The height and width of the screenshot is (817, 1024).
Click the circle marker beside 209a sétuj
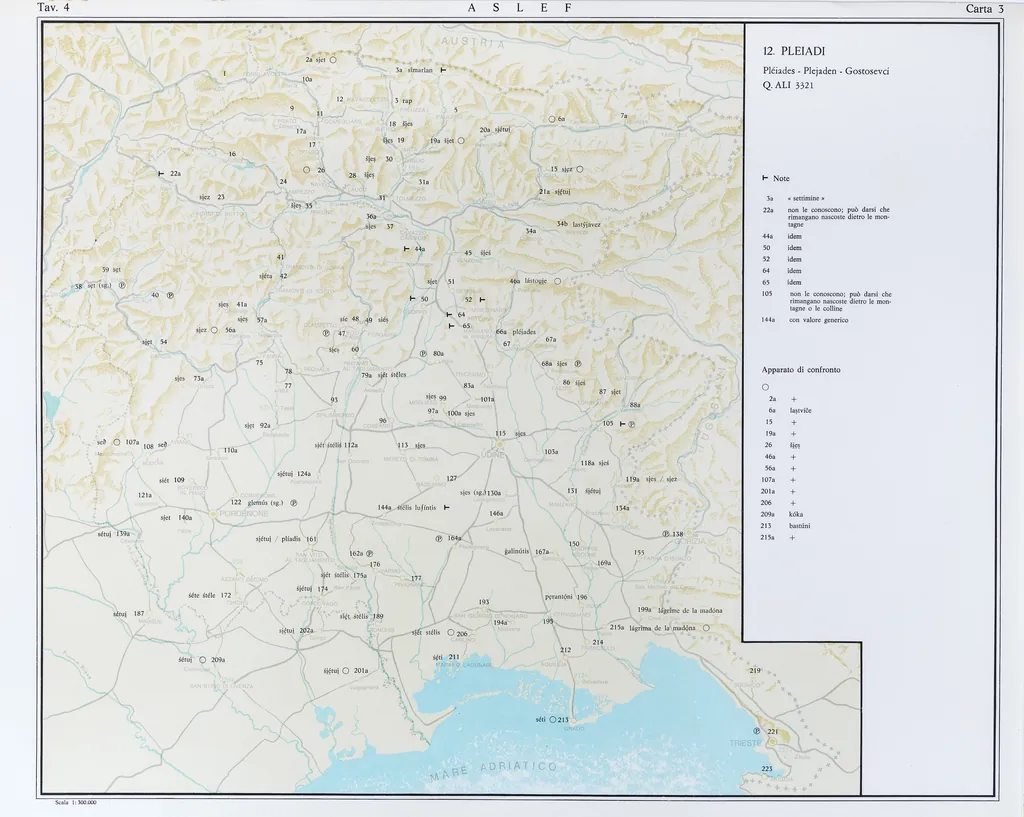[x=202, y=660]
